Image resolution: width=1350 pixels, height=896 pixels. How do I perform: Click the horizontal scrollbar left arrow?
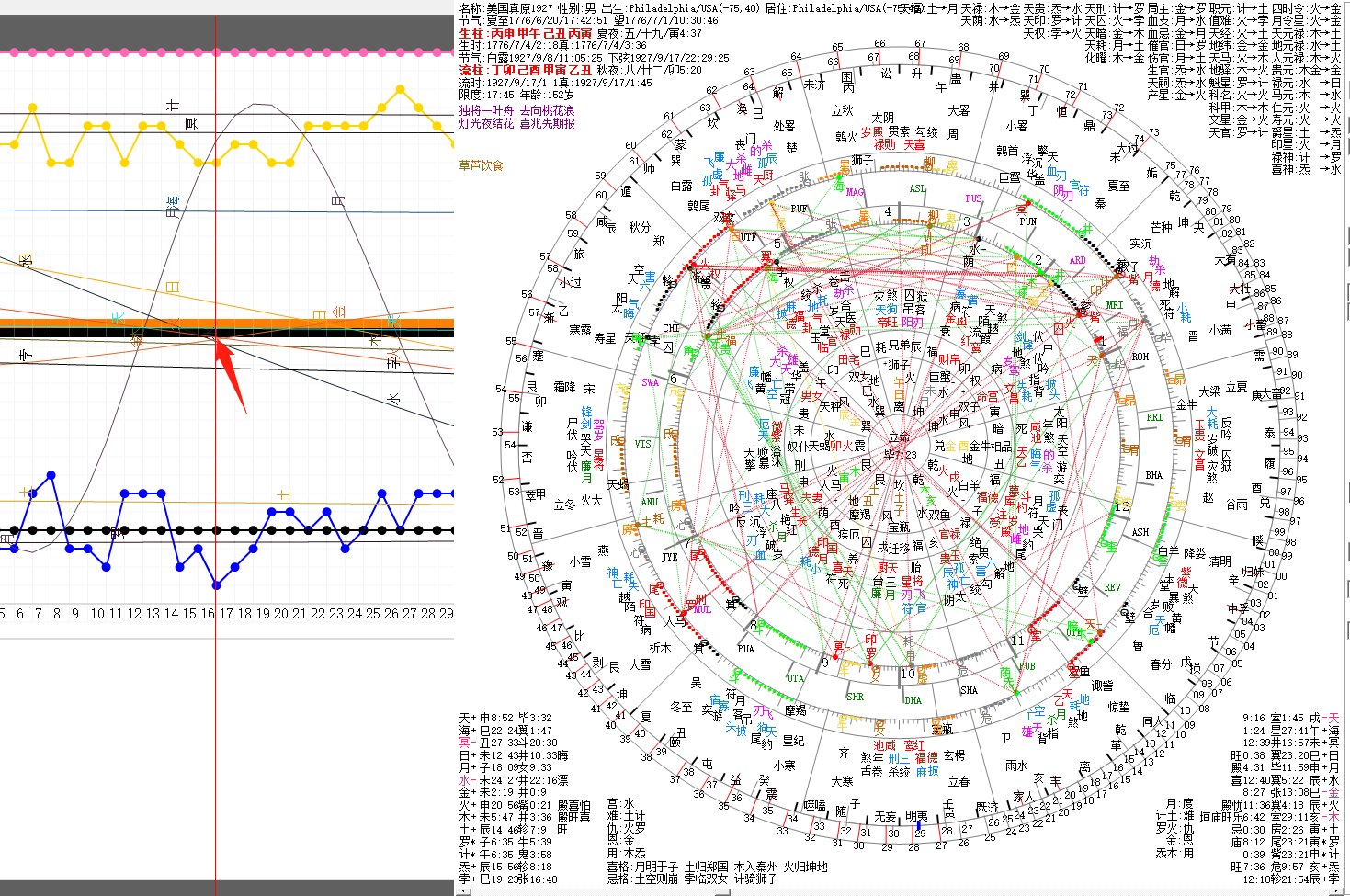pos(464,890)
